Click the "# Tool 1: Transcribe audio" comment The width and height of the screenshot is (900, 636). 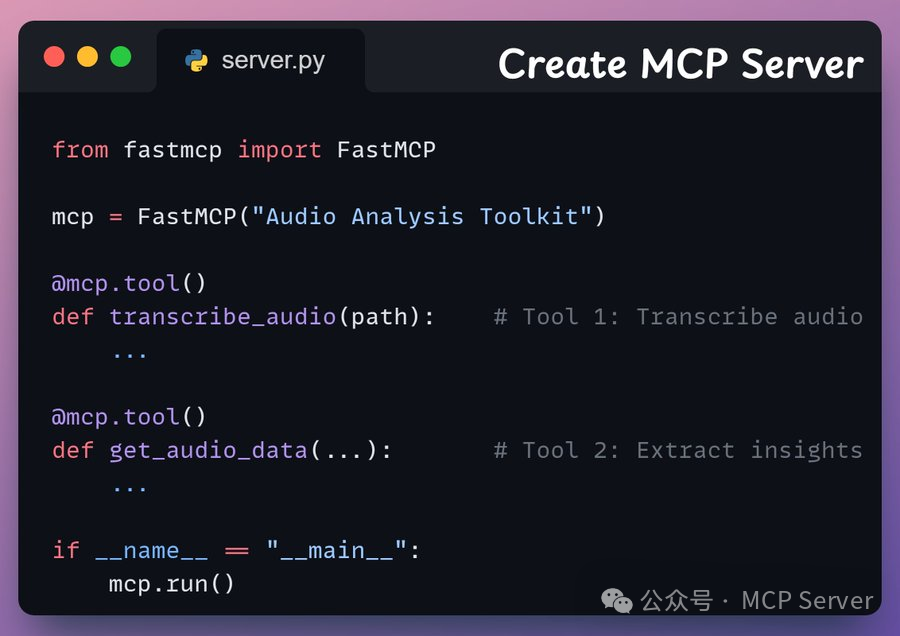678,317
